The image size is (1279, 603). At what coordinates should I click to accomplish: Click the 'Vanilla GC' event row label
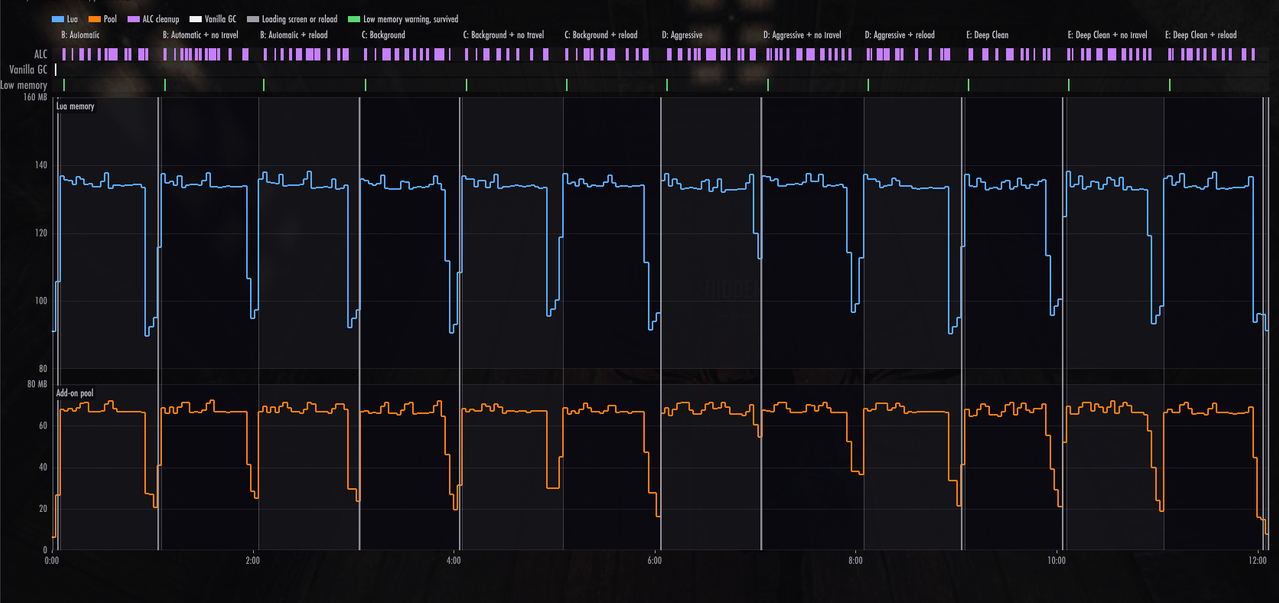tap(28, 70)
